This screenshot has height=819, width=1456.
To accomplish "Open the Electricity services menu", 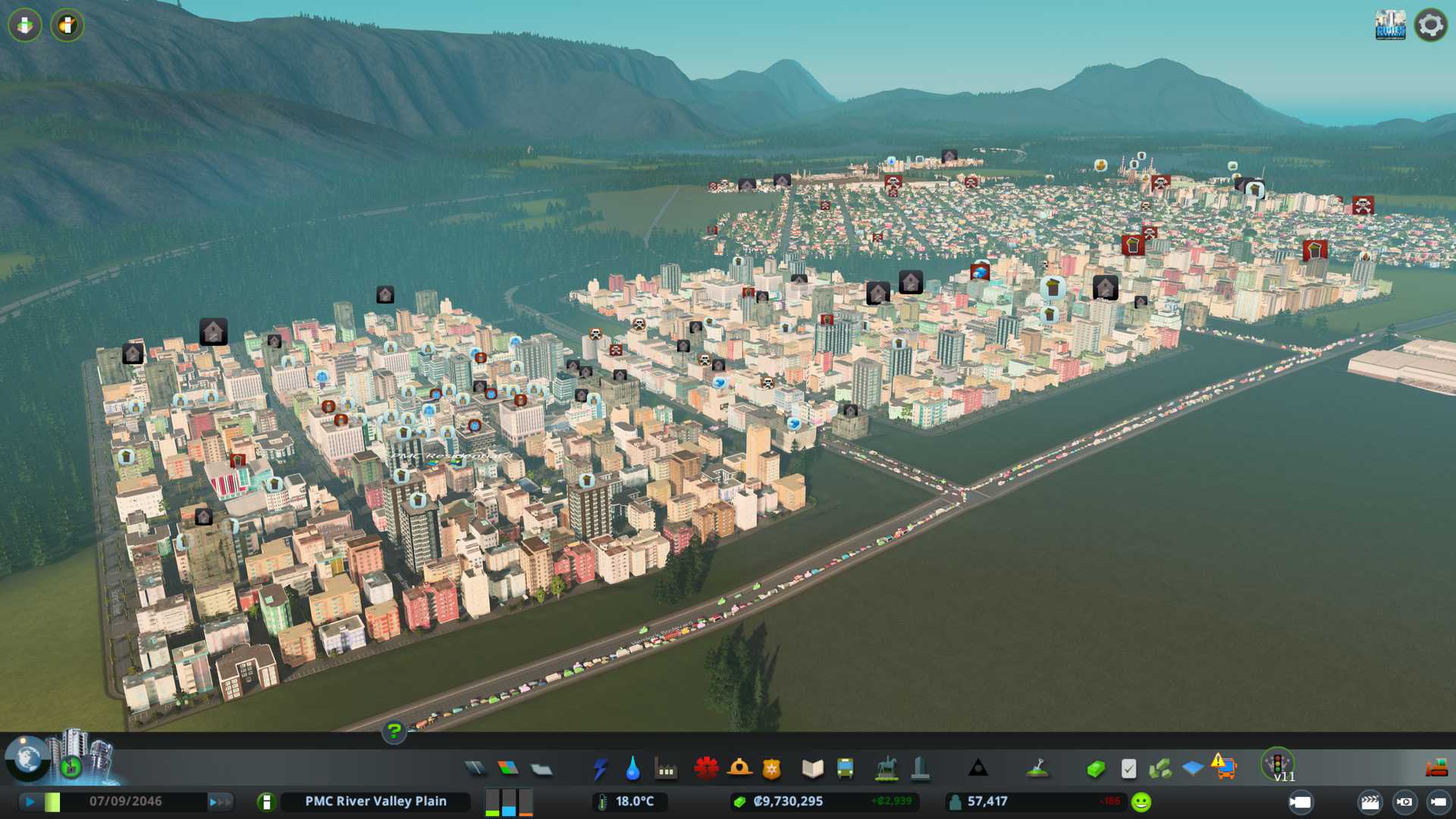I will click(x=600, y=769).
